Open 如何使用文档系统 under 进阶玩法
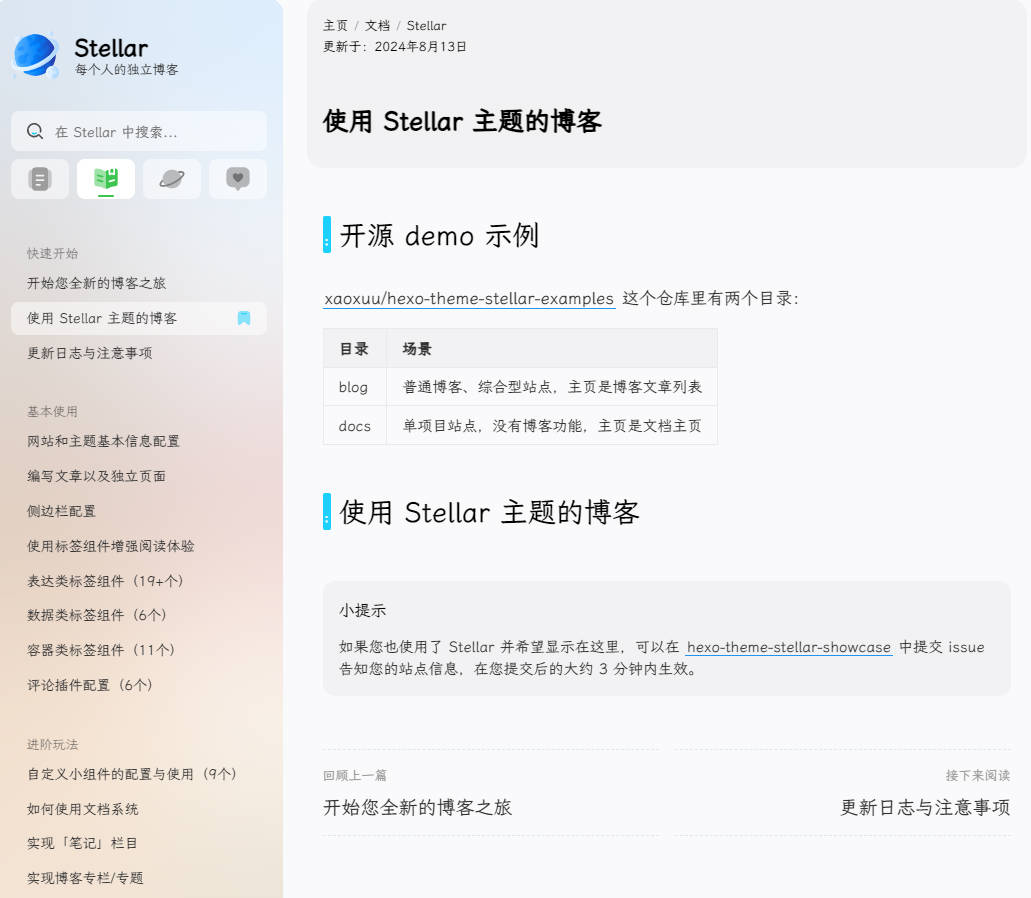Screen dimensions: 1031x898 (x=88, y=808)
